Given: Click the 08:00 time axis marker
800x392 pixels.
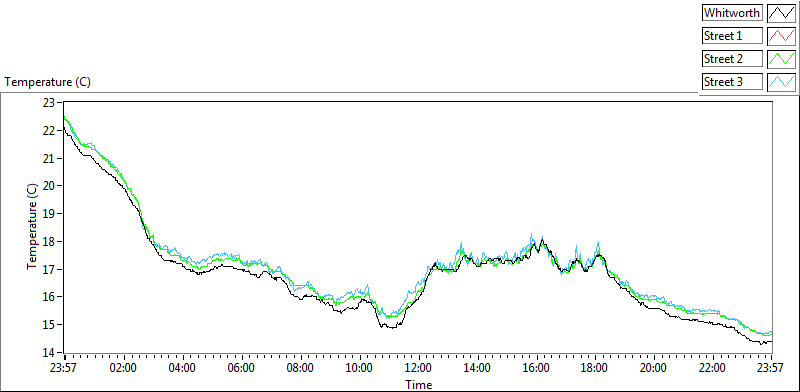Looking at the screenshot, I should pos(301,368).
